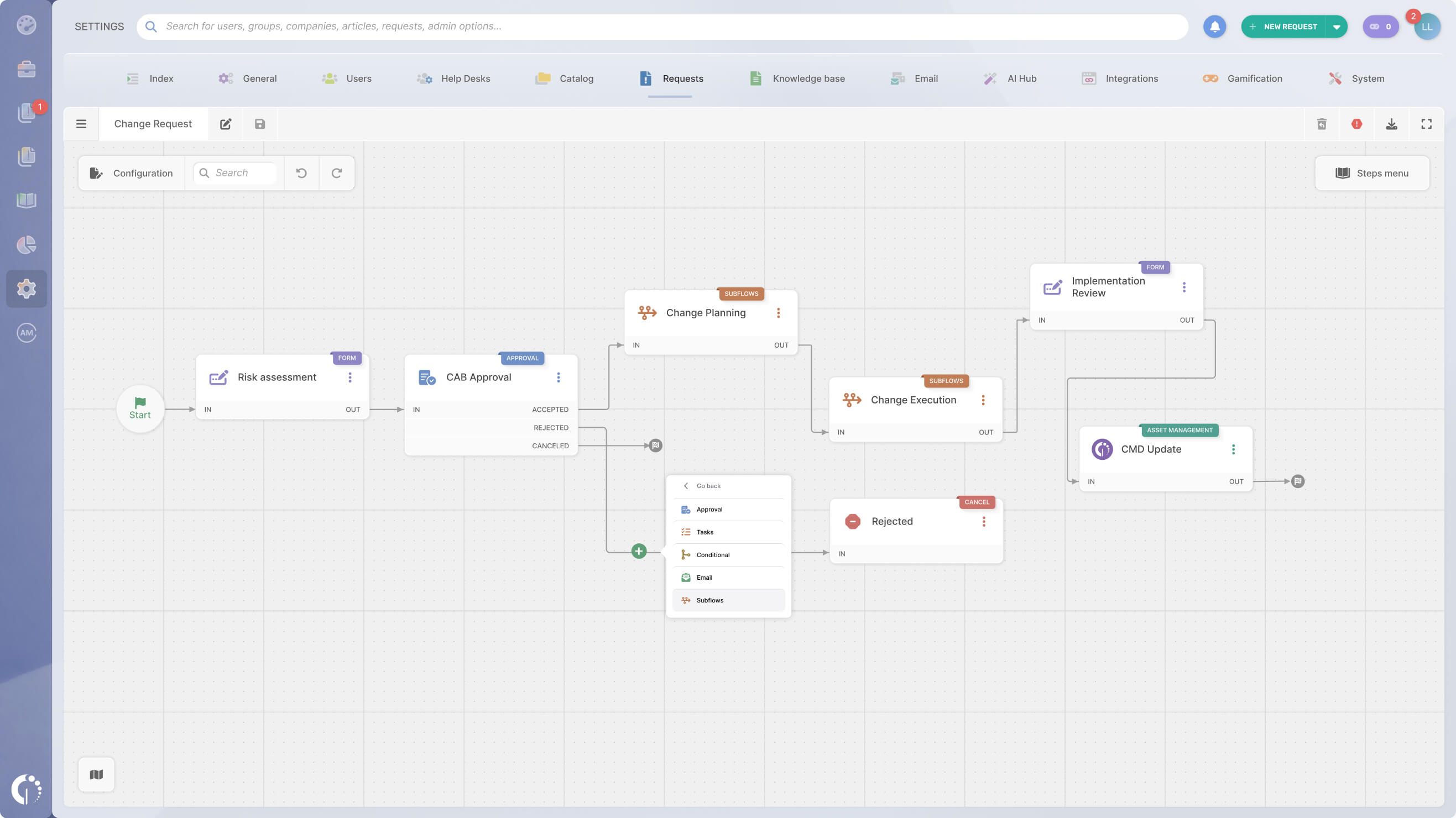Click the undo arrow icon
The width and height of the screenshot is (1456, 818).
[301, 173]
